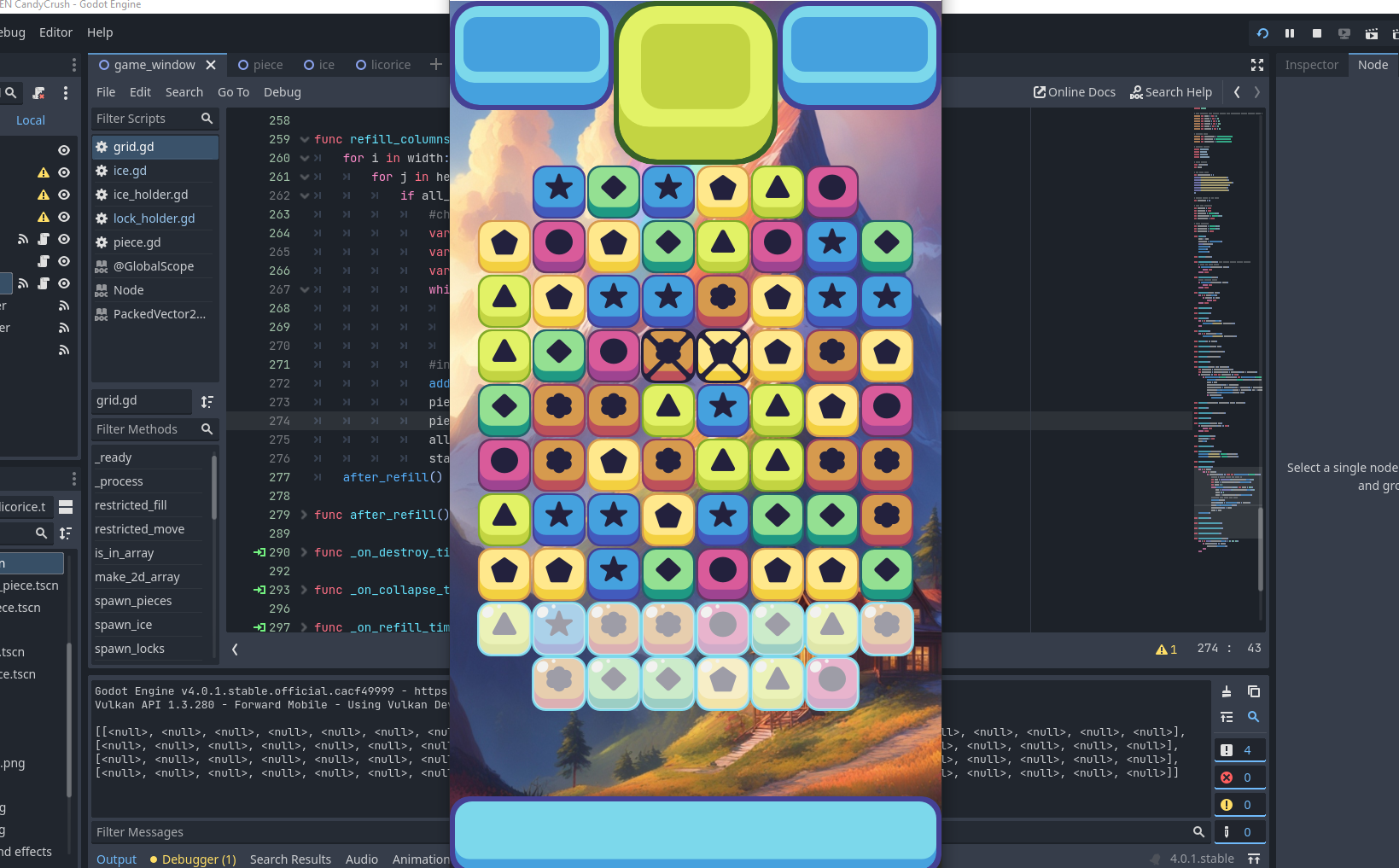The image size is (1399, 868).
Task: Click the Search Help button
Action: [1171, 92]
